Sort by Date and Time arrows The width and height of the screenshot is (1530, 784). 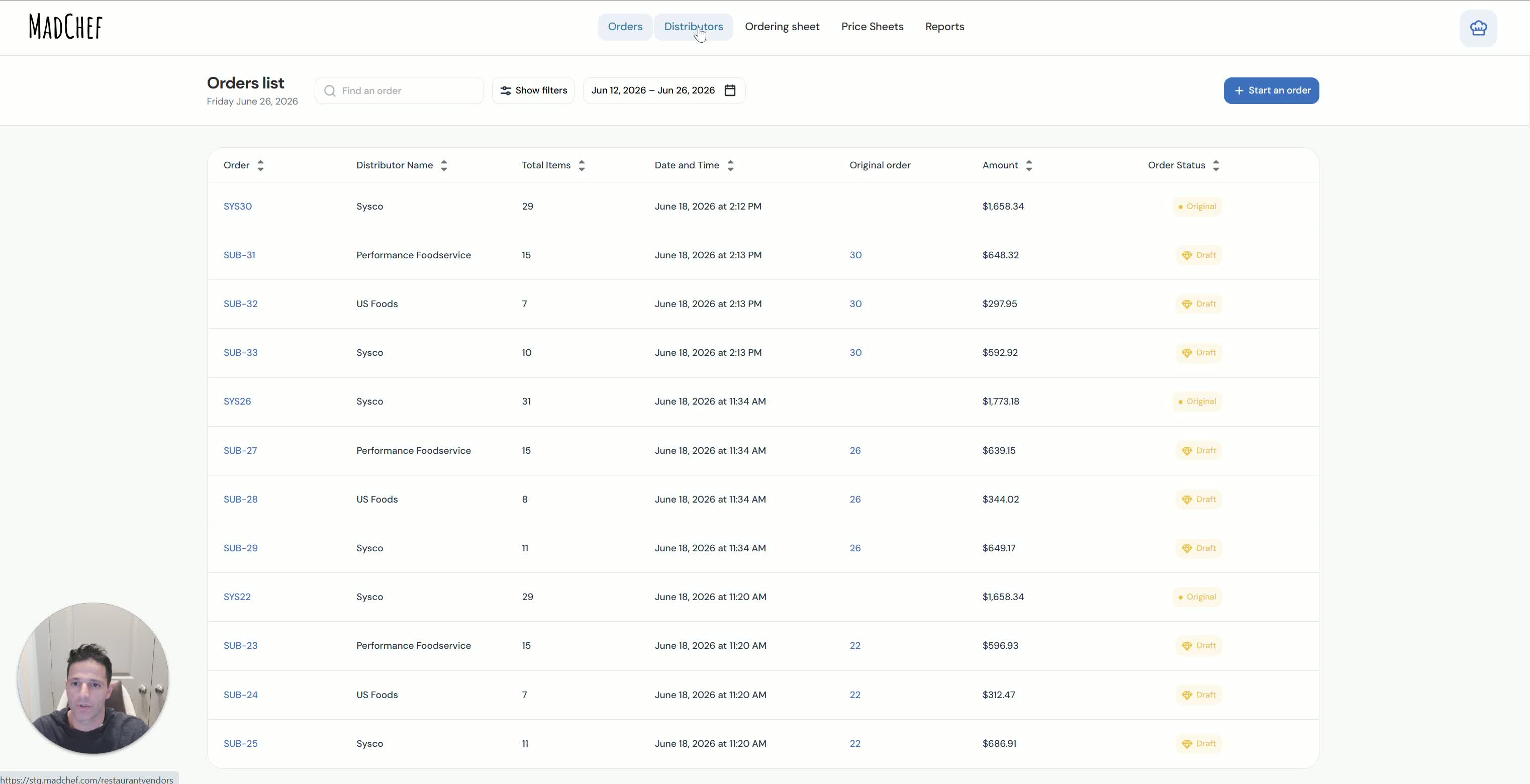tap(730, 166)
